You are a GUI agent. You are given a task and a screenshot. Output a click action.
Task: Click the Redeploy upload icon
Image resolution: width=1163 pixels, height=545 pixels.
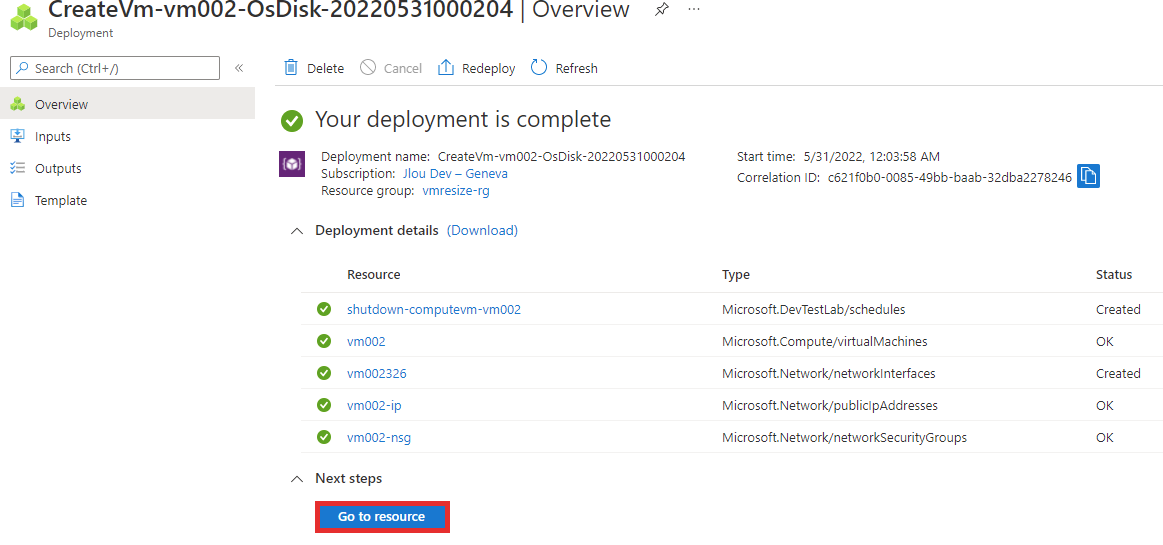coord(446,67)
